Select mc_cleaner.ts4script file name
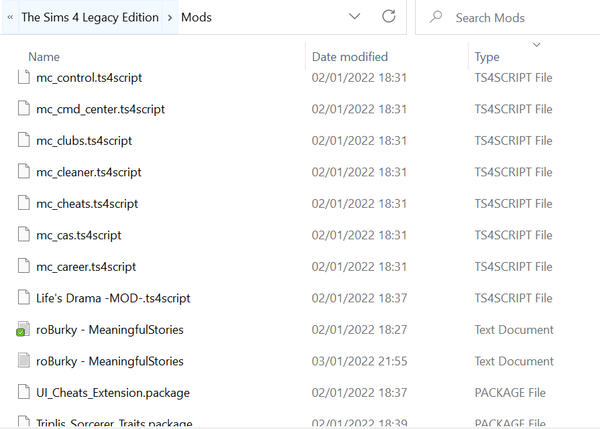This screenshot has width=600, height=429. [x=89, y=172]
